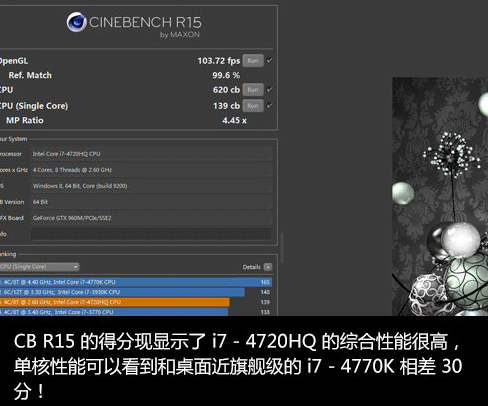The width and height of the screenshot is (488, 406).
Task: Click the 99.6 % Ref. Match value
Action: [x=226, y=75]
